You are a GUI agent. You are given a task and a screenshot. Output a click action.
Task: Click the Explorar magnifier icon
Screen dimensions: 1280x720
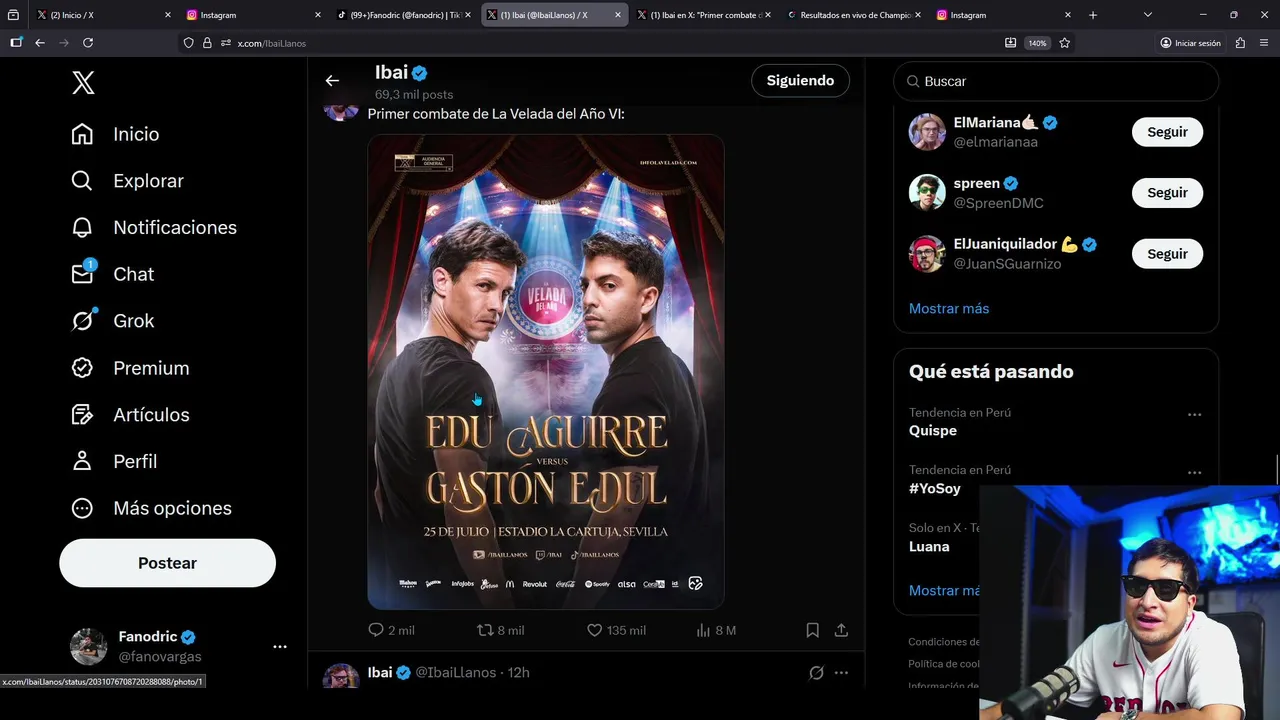tap(82, 181)
